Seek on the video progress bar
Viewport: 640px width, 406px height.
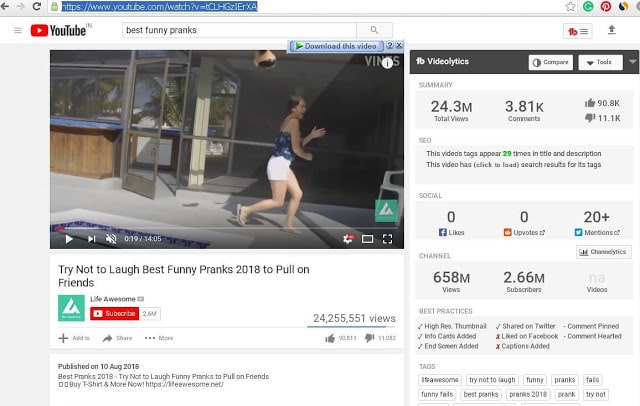pyautogui.click(x=227, y=228)
